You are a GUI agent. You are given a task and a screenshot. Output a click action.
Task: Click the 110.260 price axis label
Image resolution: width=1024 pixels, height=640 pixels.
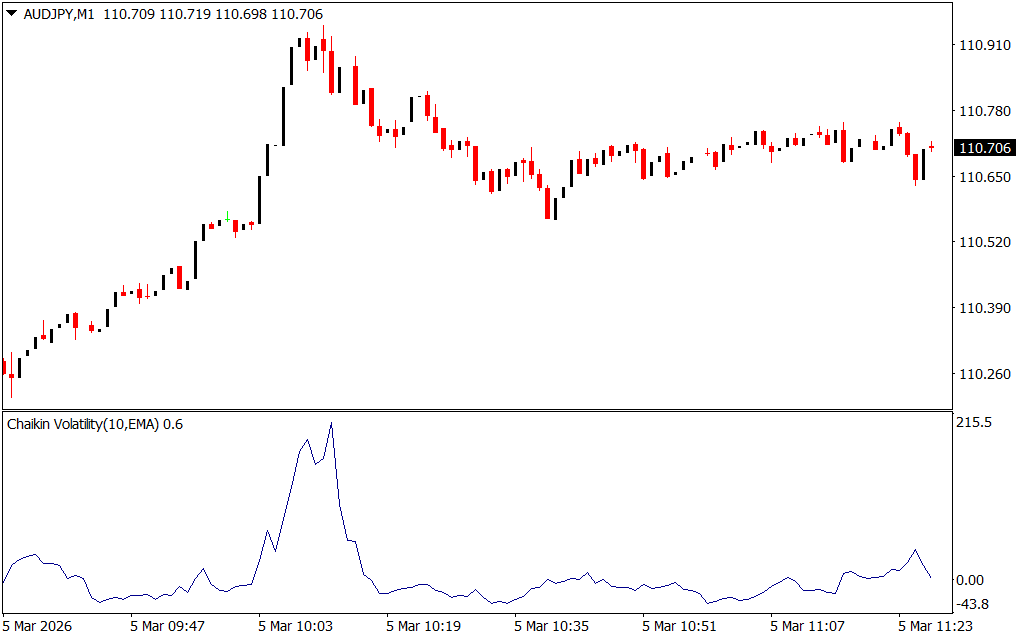click(x=984, y=374)
